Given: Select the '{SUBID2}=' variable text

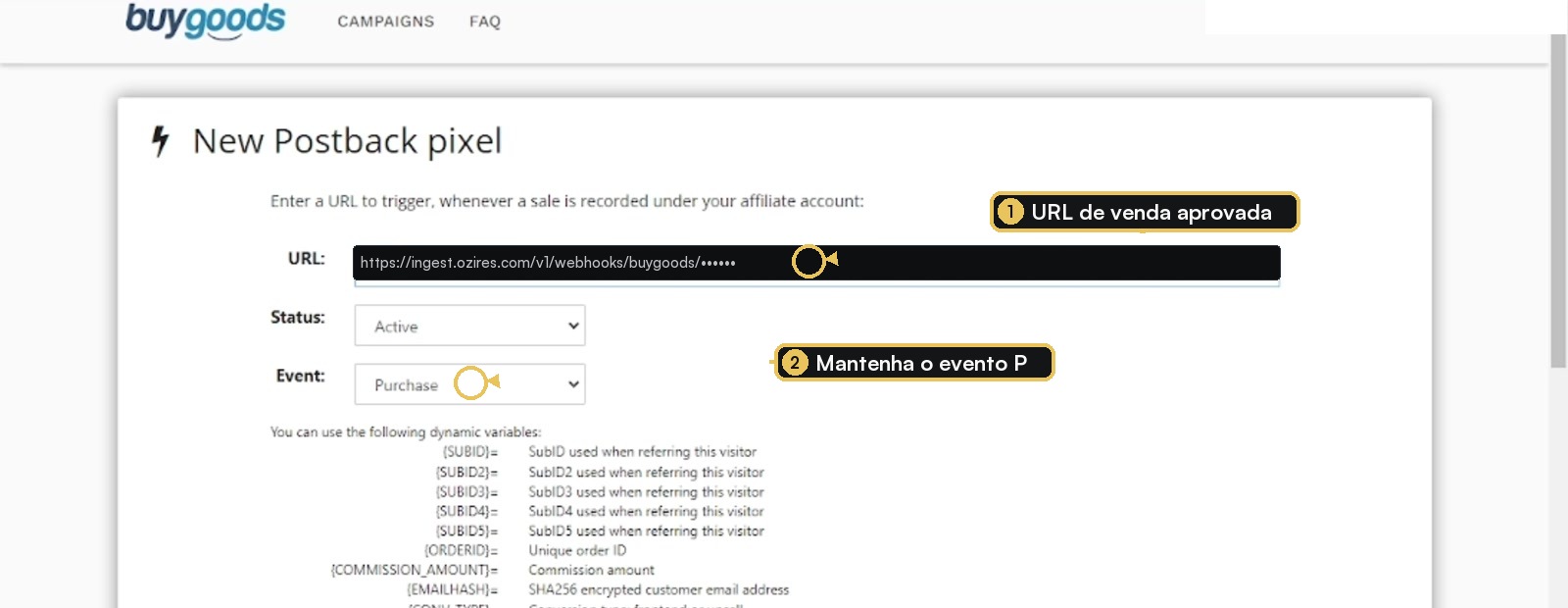Looking at the screenshot, I should 466,473.
